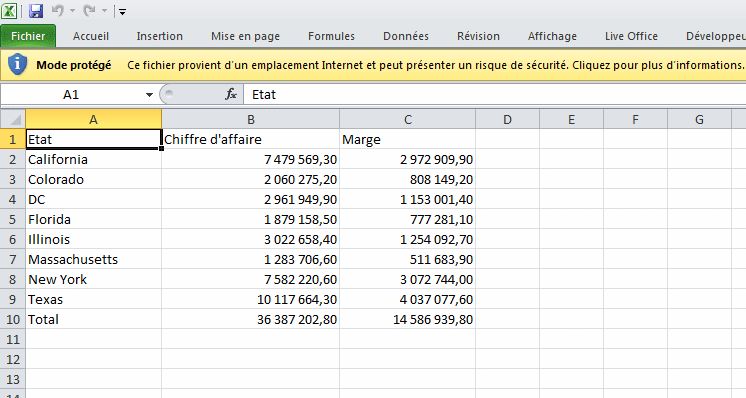This screenshot has width=746, height=398.
Task: Click the Redo arrow icon
Action: click(89, 10)
